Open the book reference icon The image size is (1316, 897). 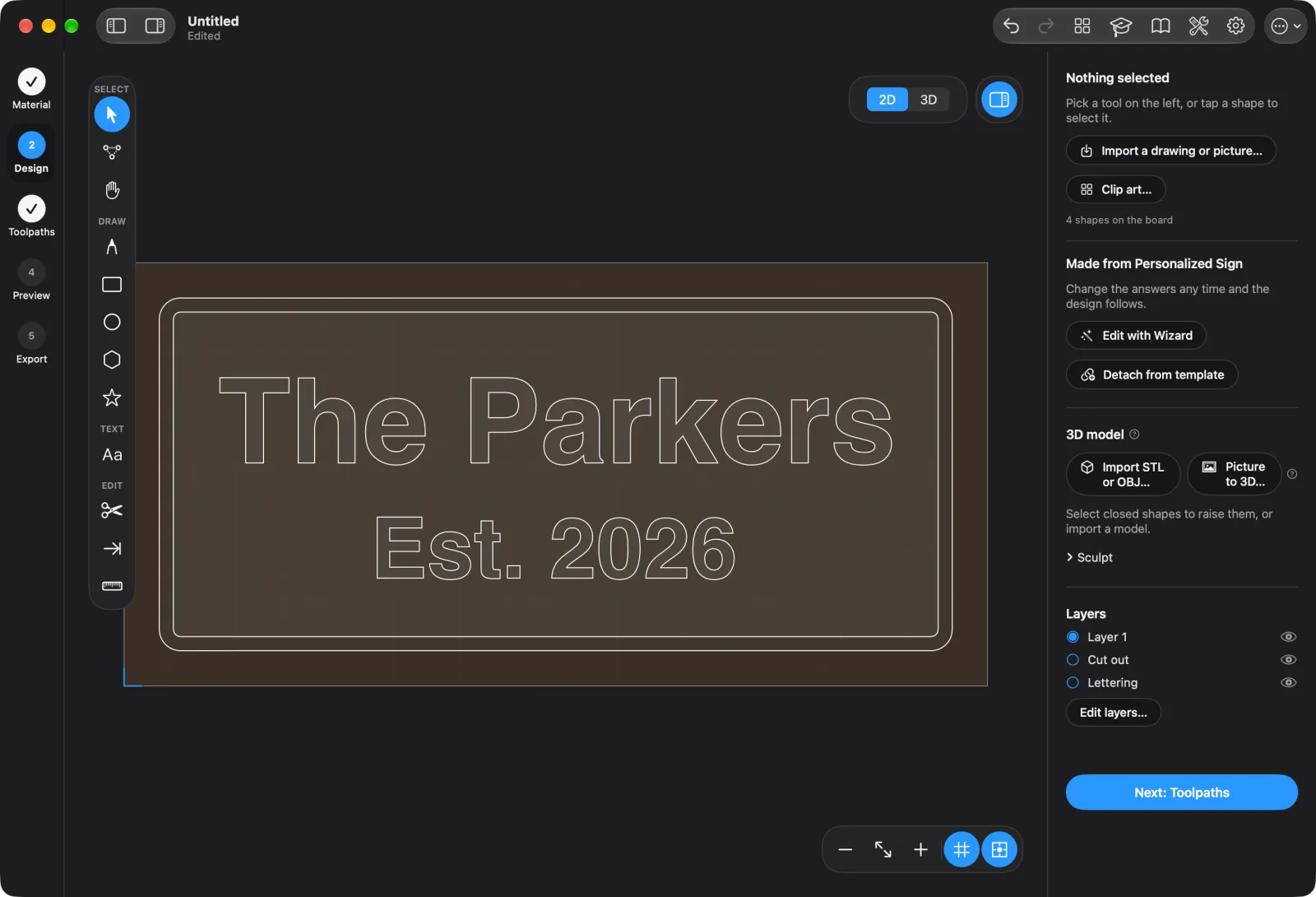[x=1160, y=26]
